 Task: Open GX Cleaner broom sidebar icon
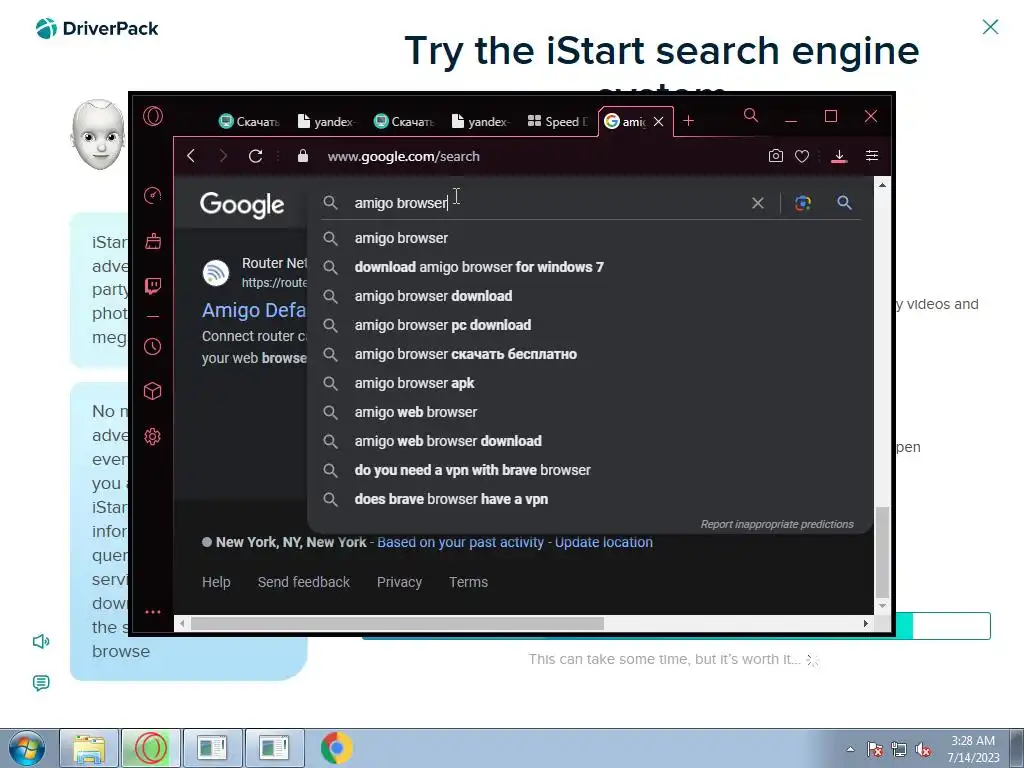click(153, 241)
